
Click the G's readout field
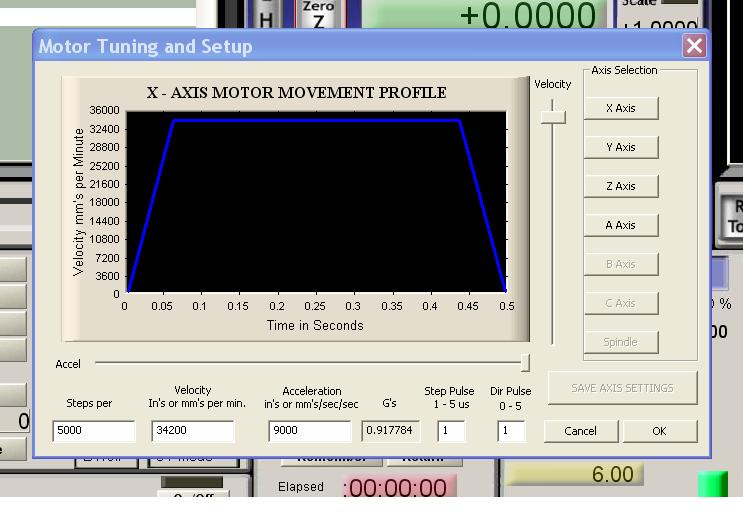(x=390, y=431)
